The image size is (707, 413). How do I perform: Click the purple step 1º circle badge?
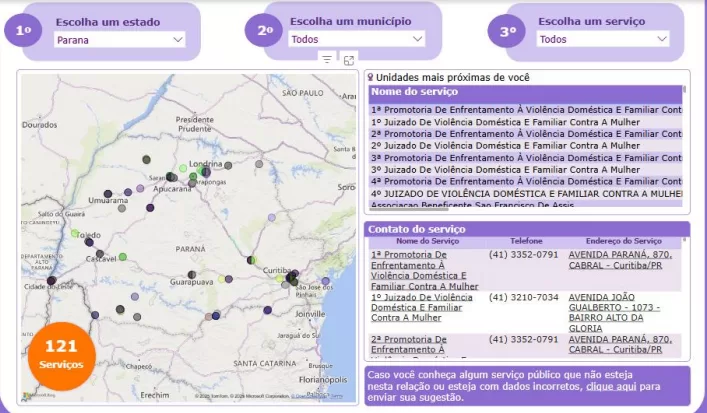(x=23, y=31)
